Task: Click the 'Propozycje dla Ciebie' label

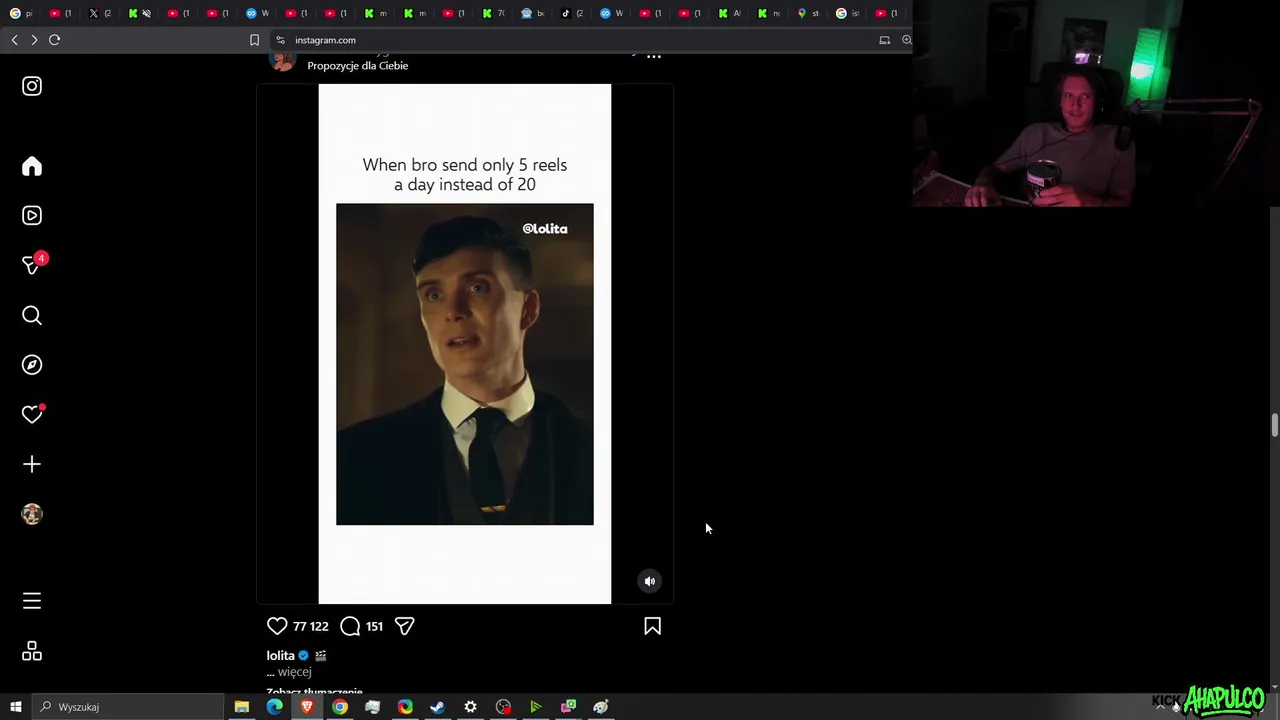Action: [x=358, y=66]
